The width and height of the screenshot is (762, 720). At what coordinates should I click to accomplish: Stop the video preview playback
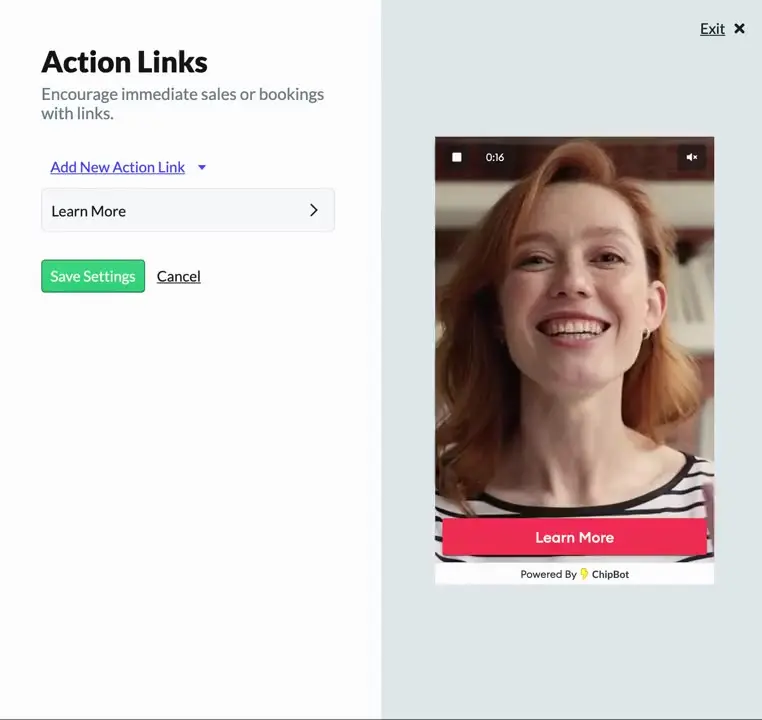pyautogui.click(x=457, y=157)
